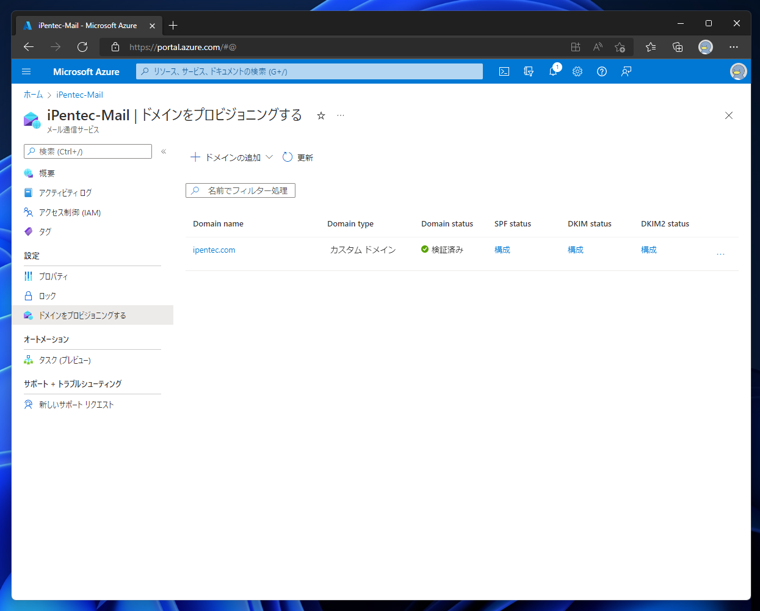Select the iPentec-Mail - Microsoft Azure tab
The height and width of the screenshot is (611, 760).
pyautogui.click(x=88, y=26)
